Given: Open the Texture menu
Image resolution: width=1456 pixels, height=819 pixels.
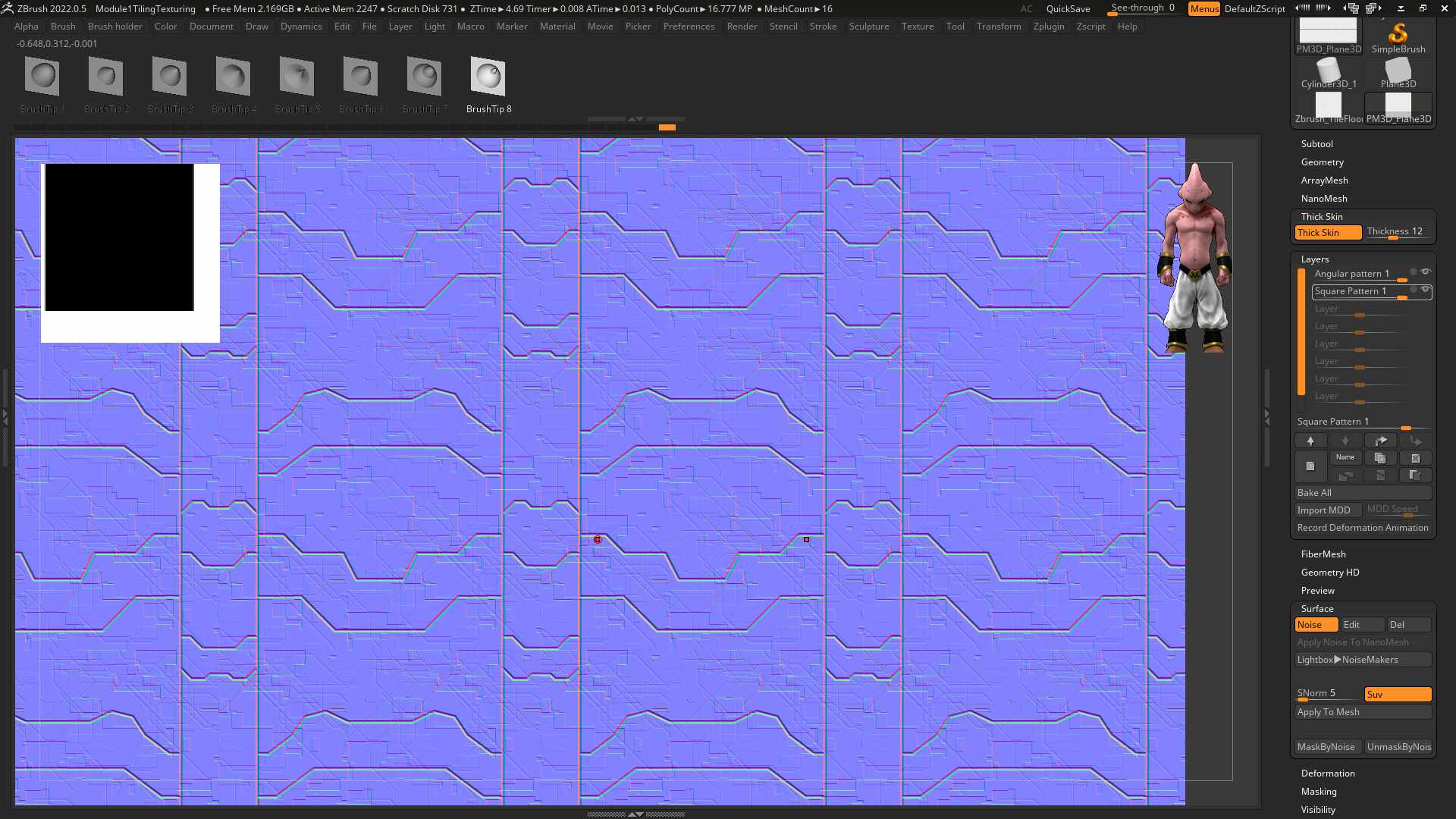Looking at the screenshot, I should point(918,27).
